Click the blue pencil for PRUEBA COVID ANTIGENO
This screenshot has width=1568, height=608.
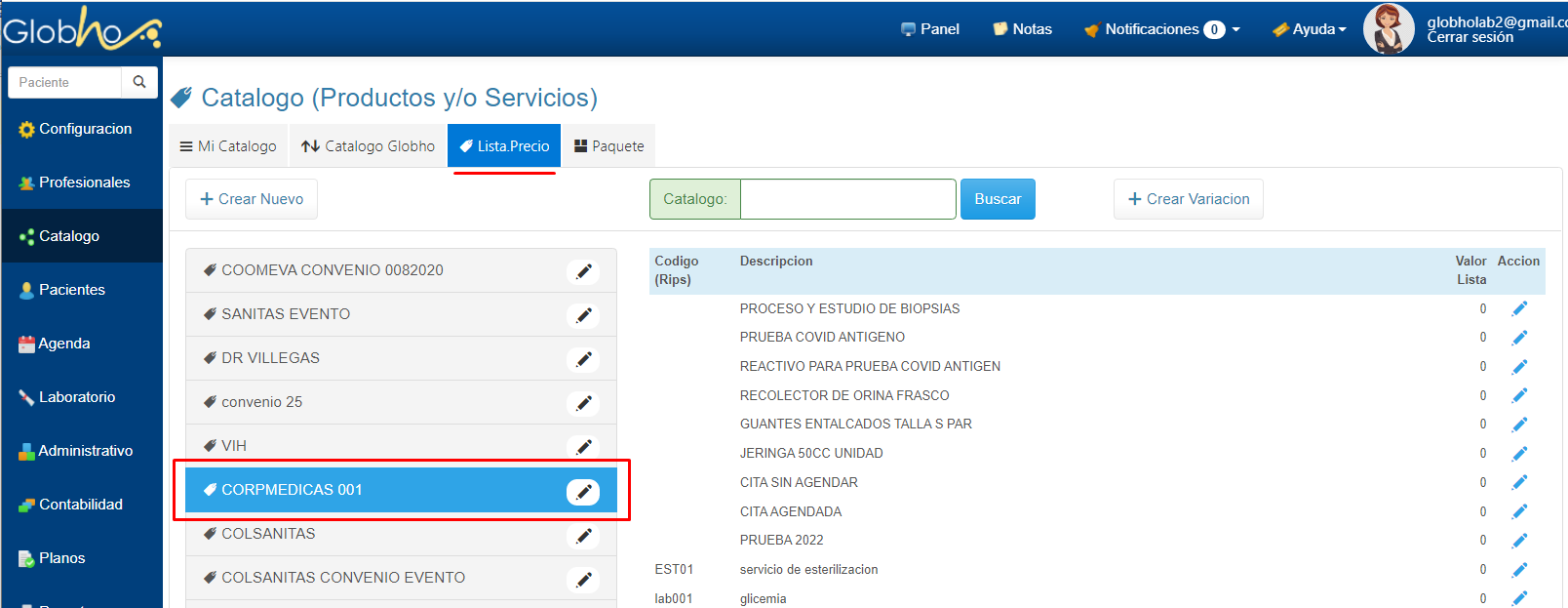[1519, 338]
